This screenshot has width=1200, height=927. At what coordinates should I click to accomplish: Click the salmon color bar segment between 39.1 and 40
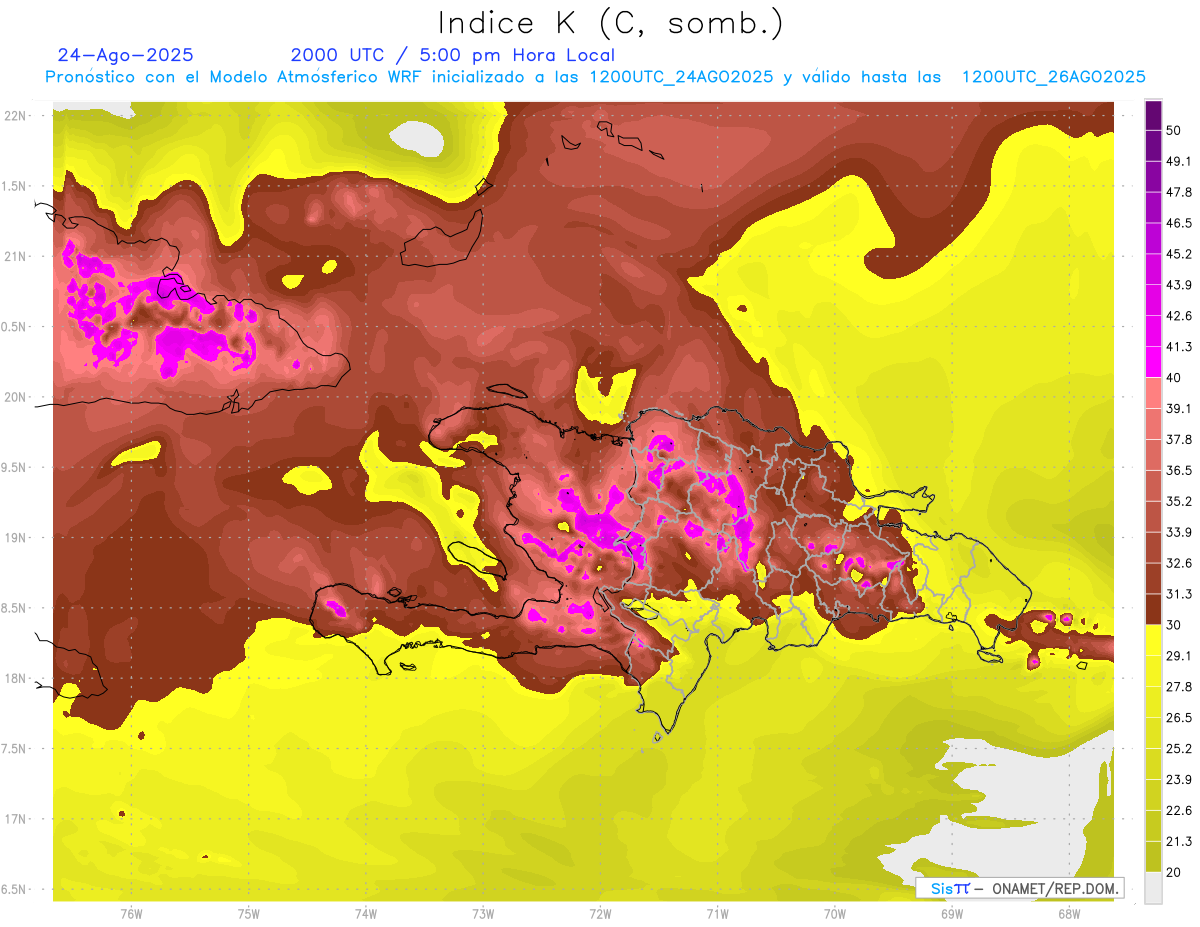pos(1153,391)
